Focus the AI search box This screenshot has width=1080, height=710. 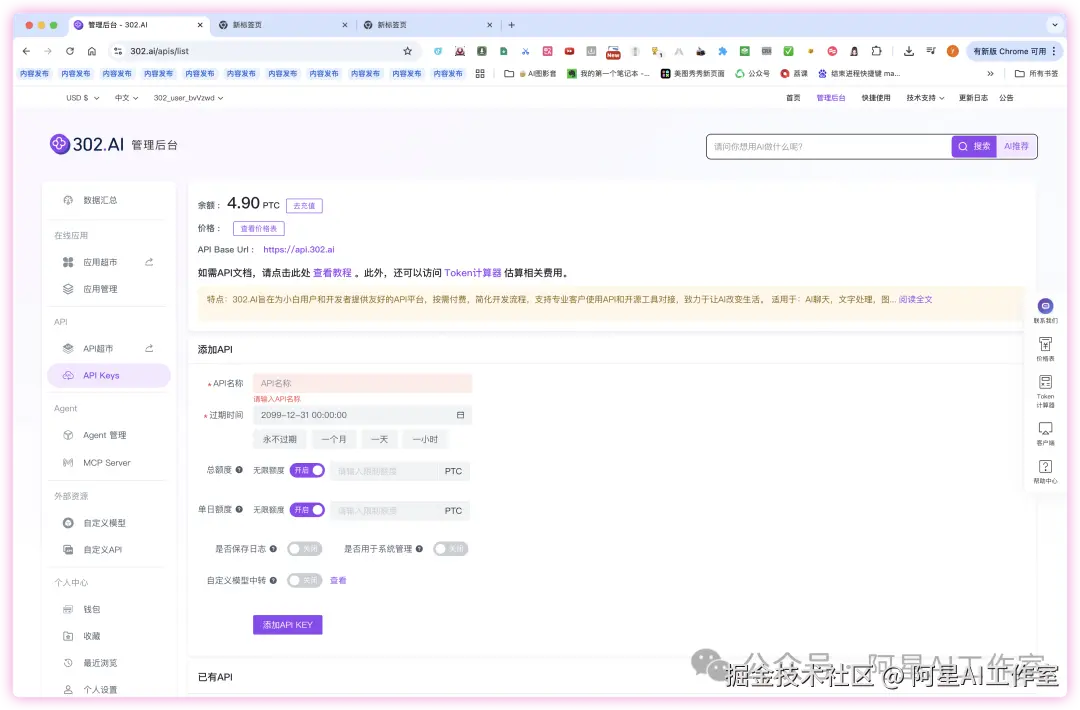tap(829, 147)
